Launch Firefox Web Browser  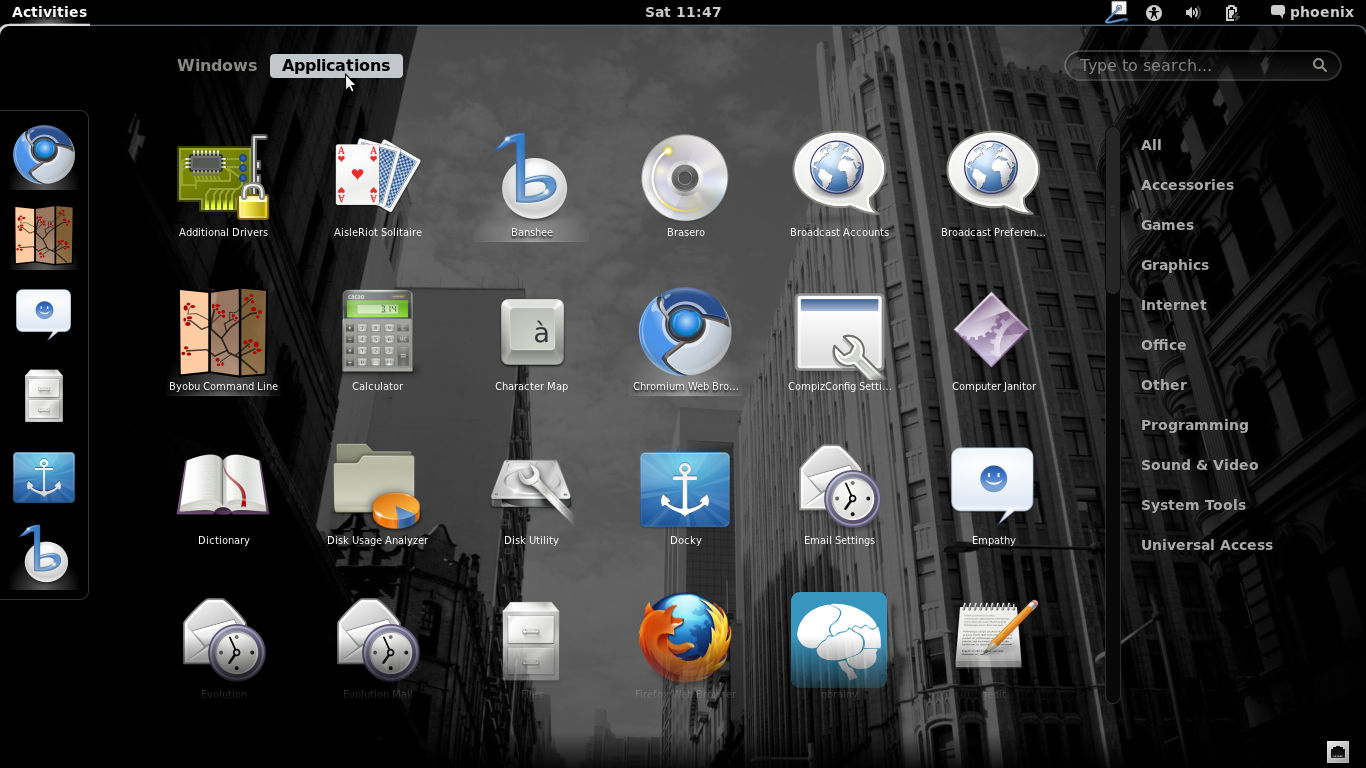click(685, 648)
